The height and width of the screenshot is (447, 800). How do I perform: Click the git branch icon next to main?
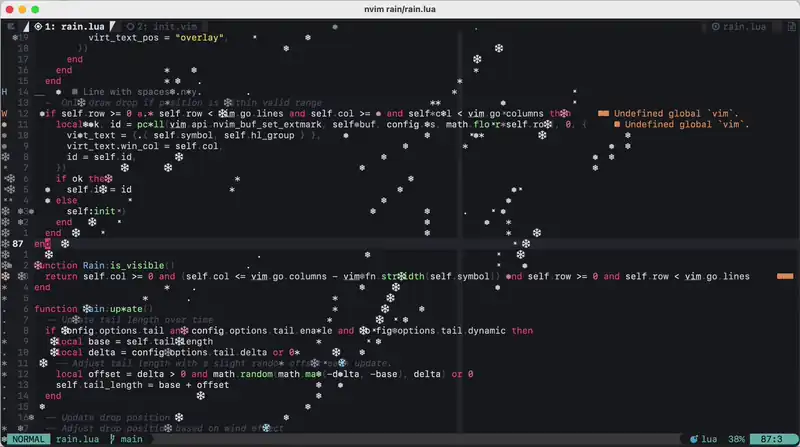[x=112, y=439]
